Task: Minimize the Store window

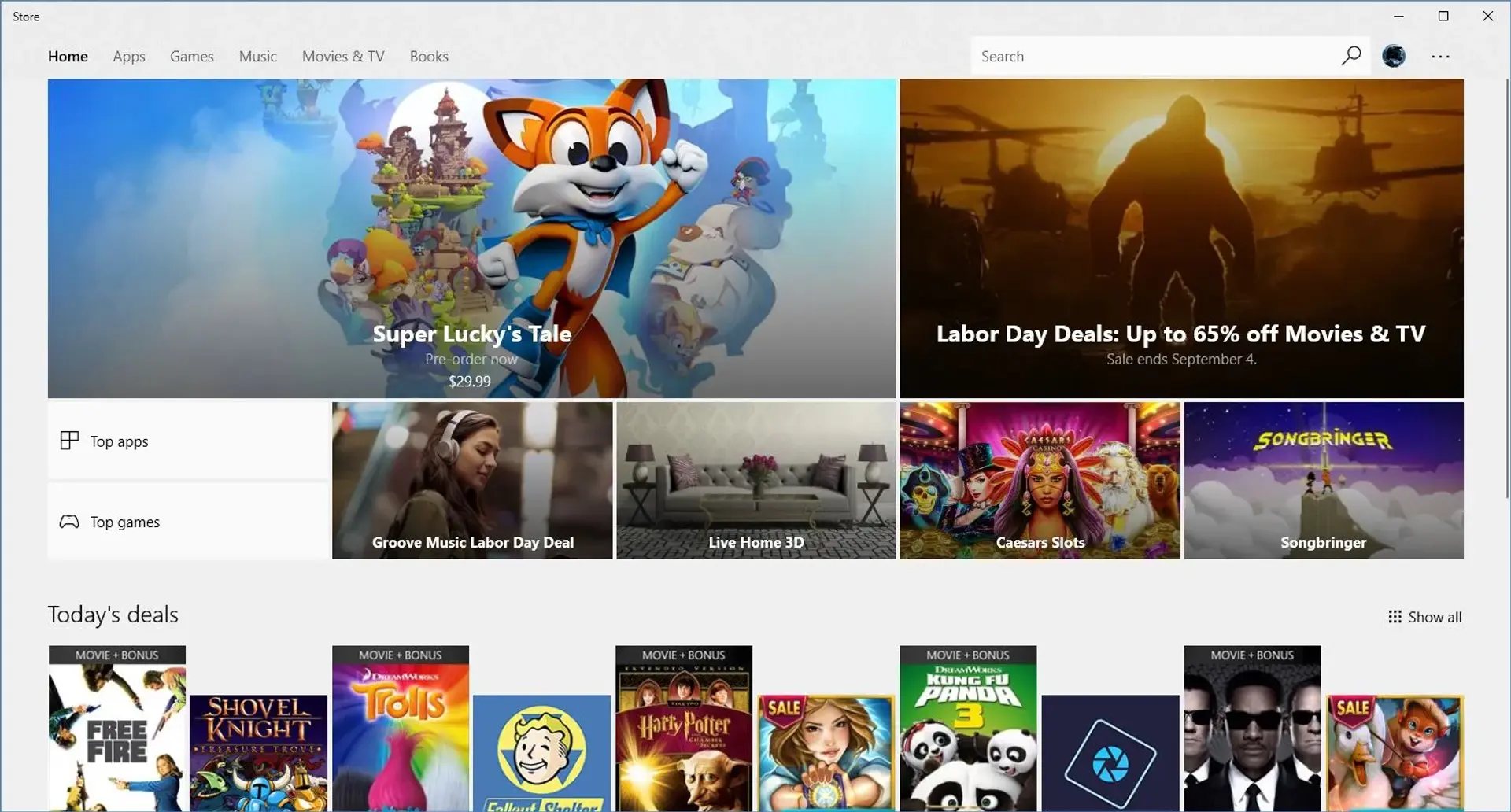Action: point(1398,16)
